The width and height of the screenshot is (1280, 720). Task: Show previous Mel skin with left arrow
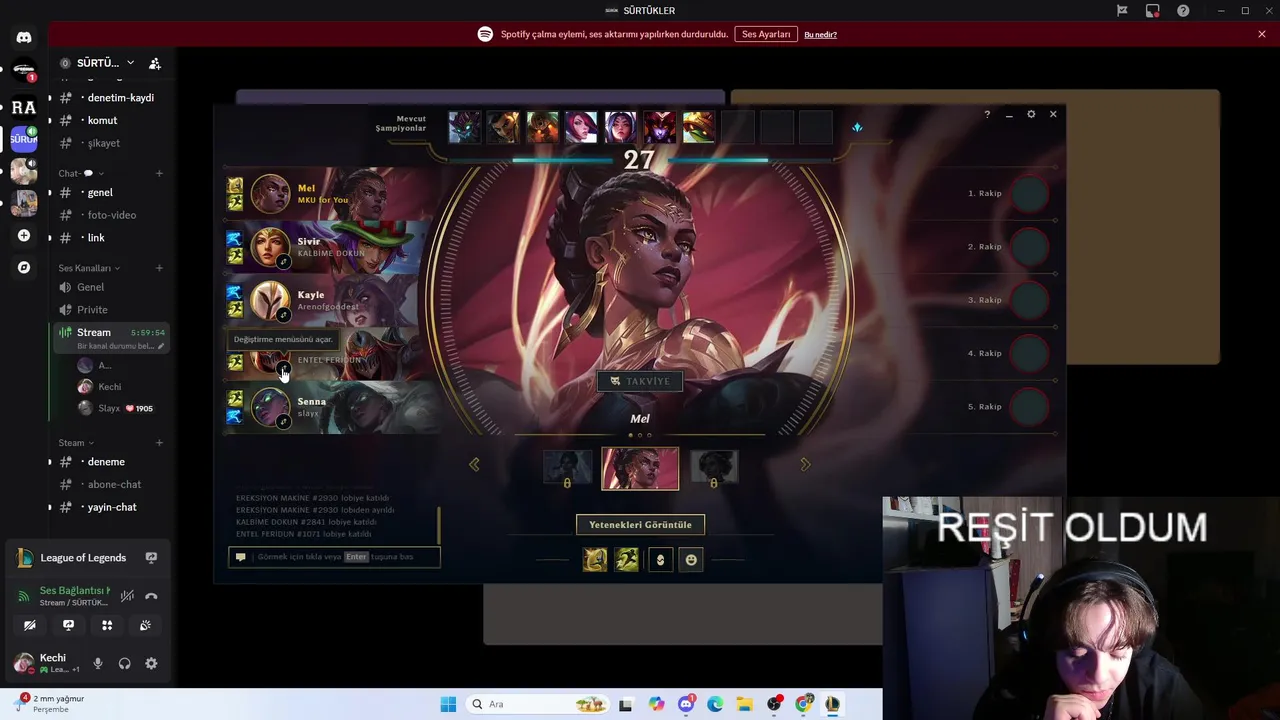pyautogui.click(x=474, y=464)
